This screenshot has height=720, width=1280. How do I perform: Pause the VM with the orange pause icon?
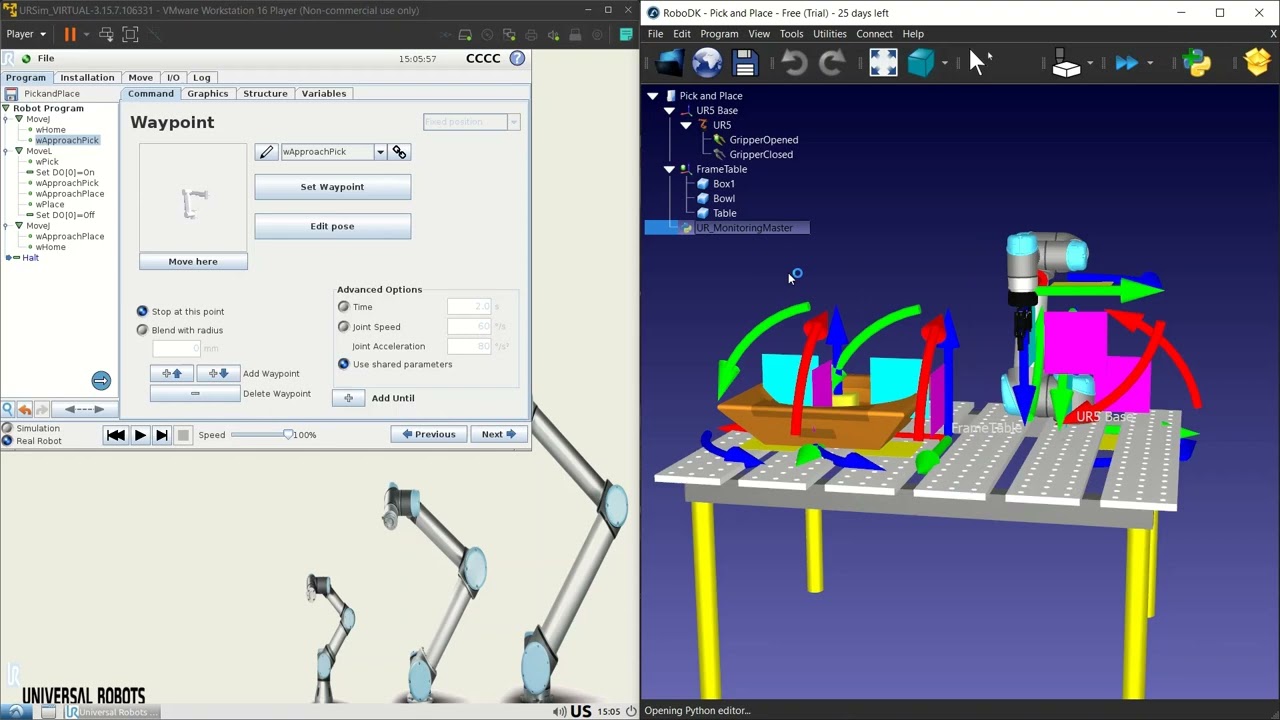coord(70,34)
